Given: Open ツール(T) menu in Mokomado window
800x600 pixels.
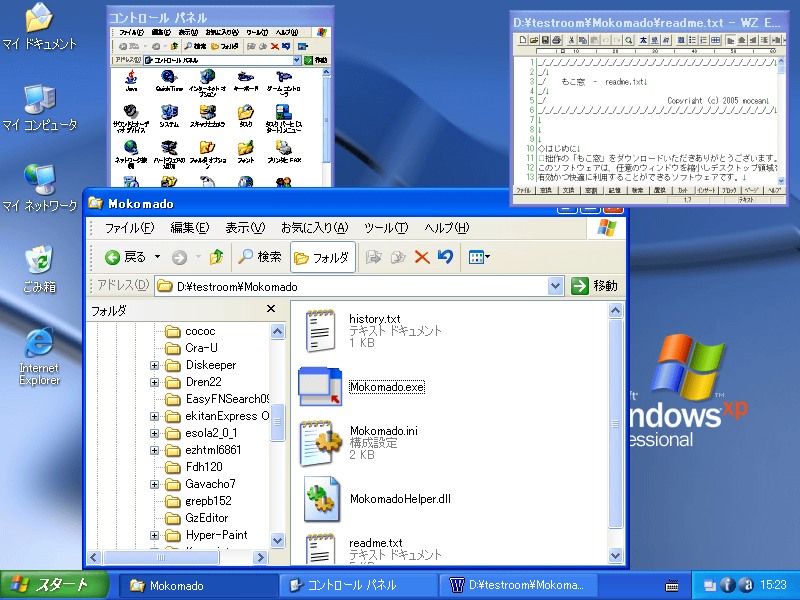Looking at the screenshot, I should click(386, 228).
